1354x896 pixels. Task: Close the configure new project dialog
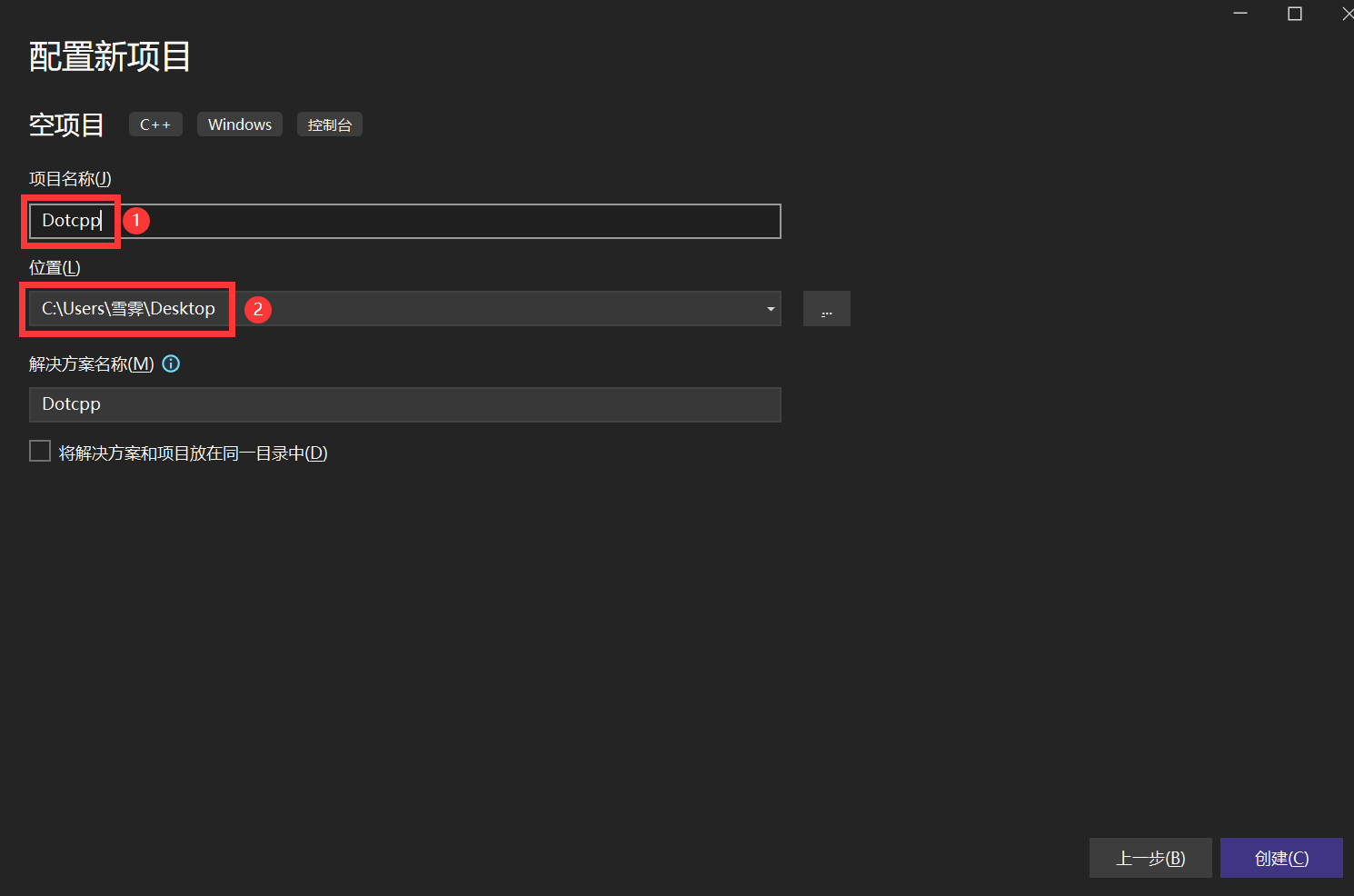(1347, 14)
